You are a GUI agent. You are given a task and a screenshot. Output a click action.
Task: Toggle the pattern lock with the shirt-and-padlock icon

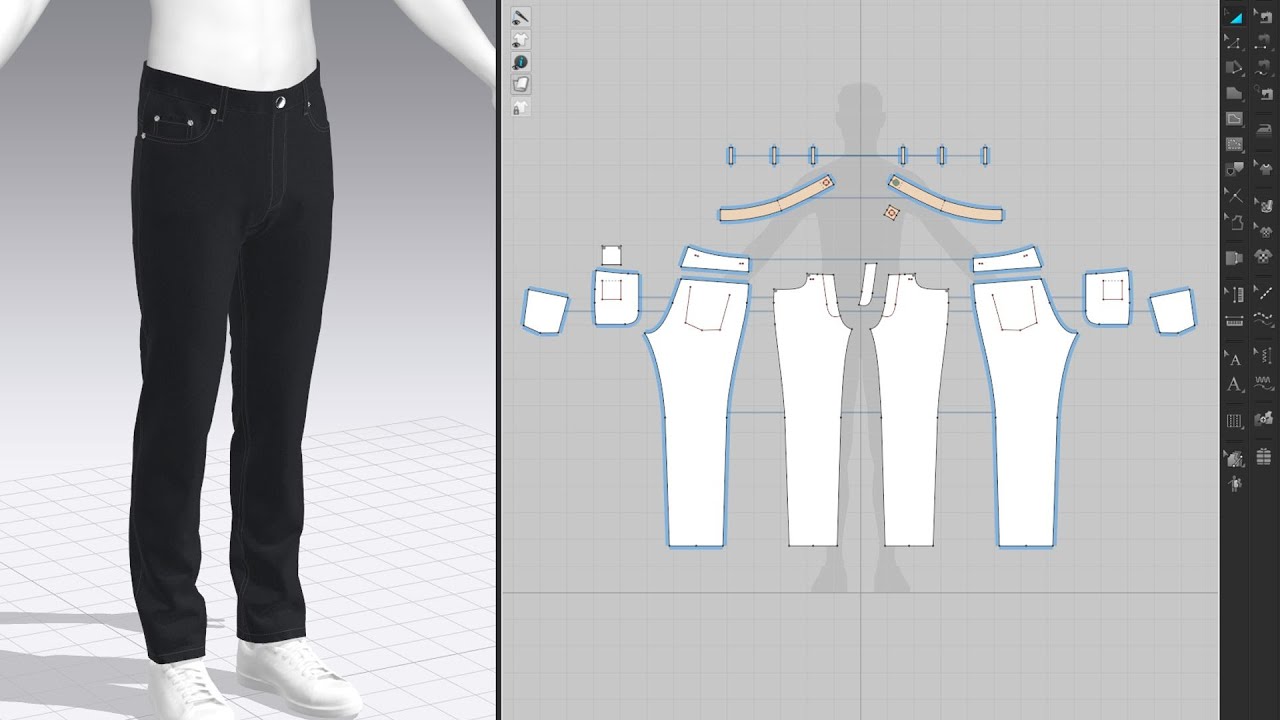tap(520, 108)
